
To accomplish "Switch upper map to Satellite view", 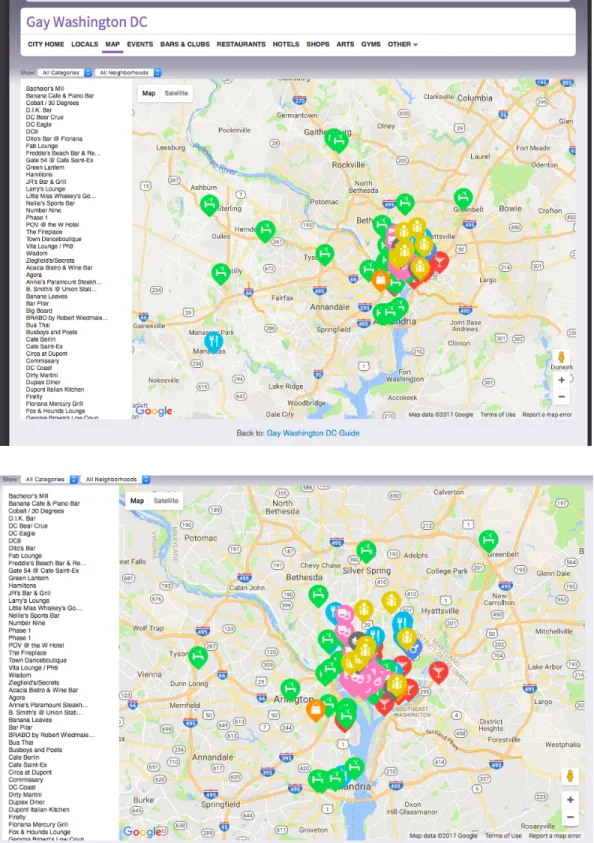I will coord(176,93).
